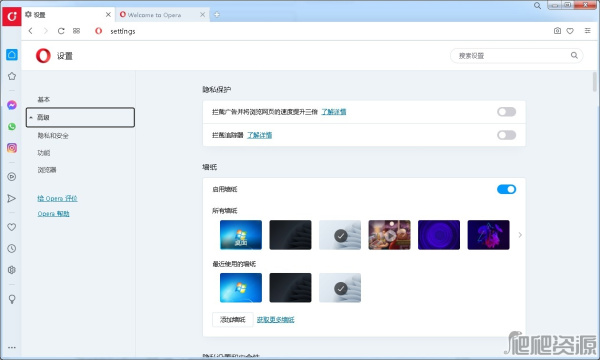Click the magnifier icon in the settings search box

(x=574, y=55)
